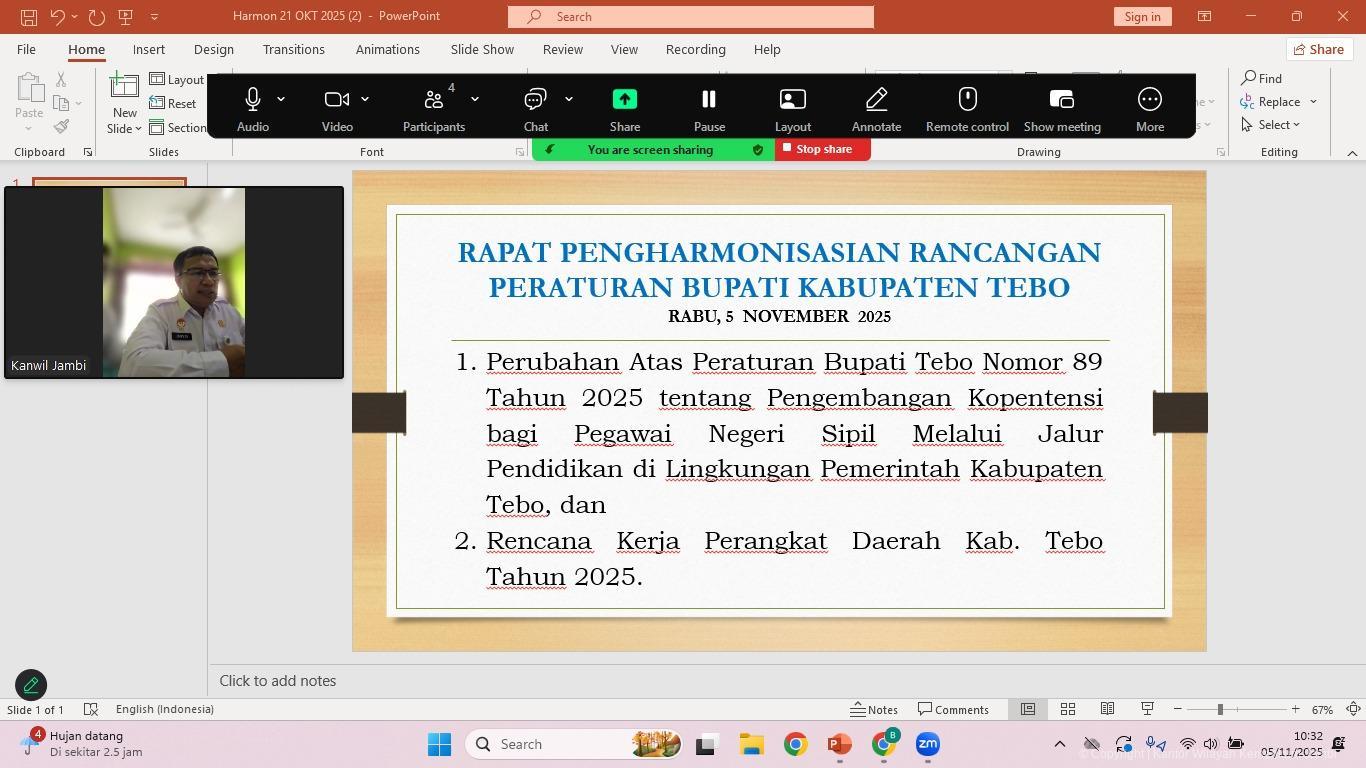1366x768 pixels.
Task: Open the Replace dropdown arrow
Action: click(x=1313, y=102)
